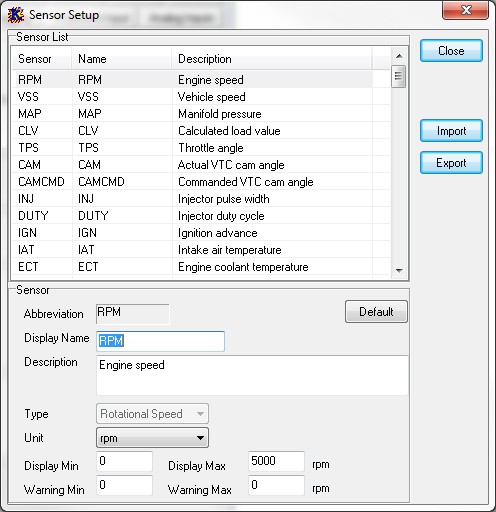Select the TPS Throttle angle row

201,148
